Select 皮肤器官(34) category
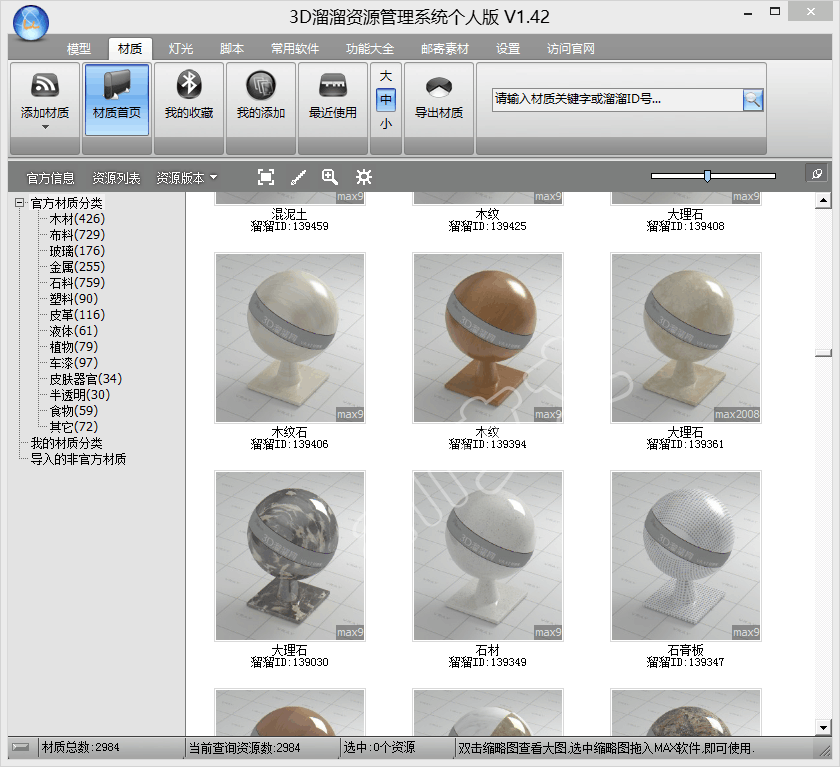840x767 pixels. 86,379
